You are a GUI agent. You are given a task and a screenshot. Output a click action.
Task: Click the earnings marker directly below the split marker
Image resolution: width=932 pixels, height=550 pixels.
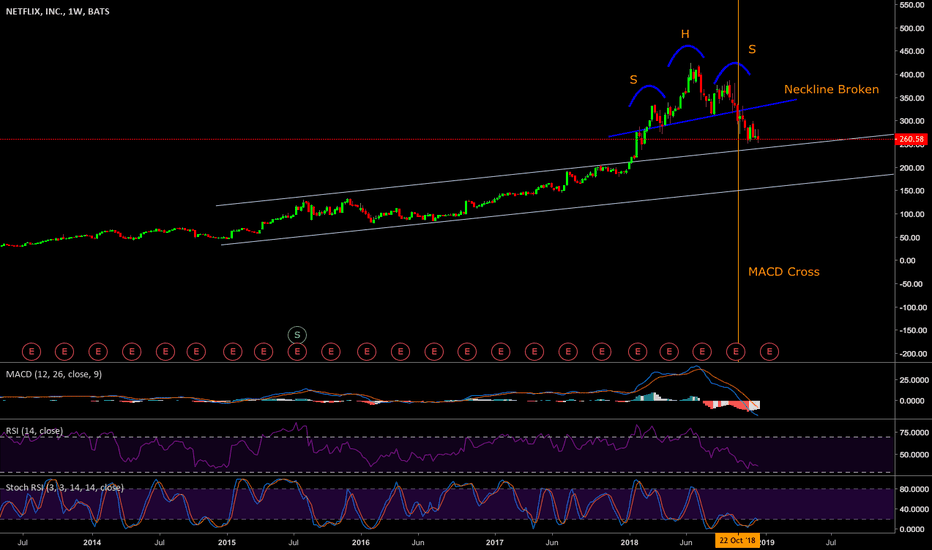coord(297,352)
